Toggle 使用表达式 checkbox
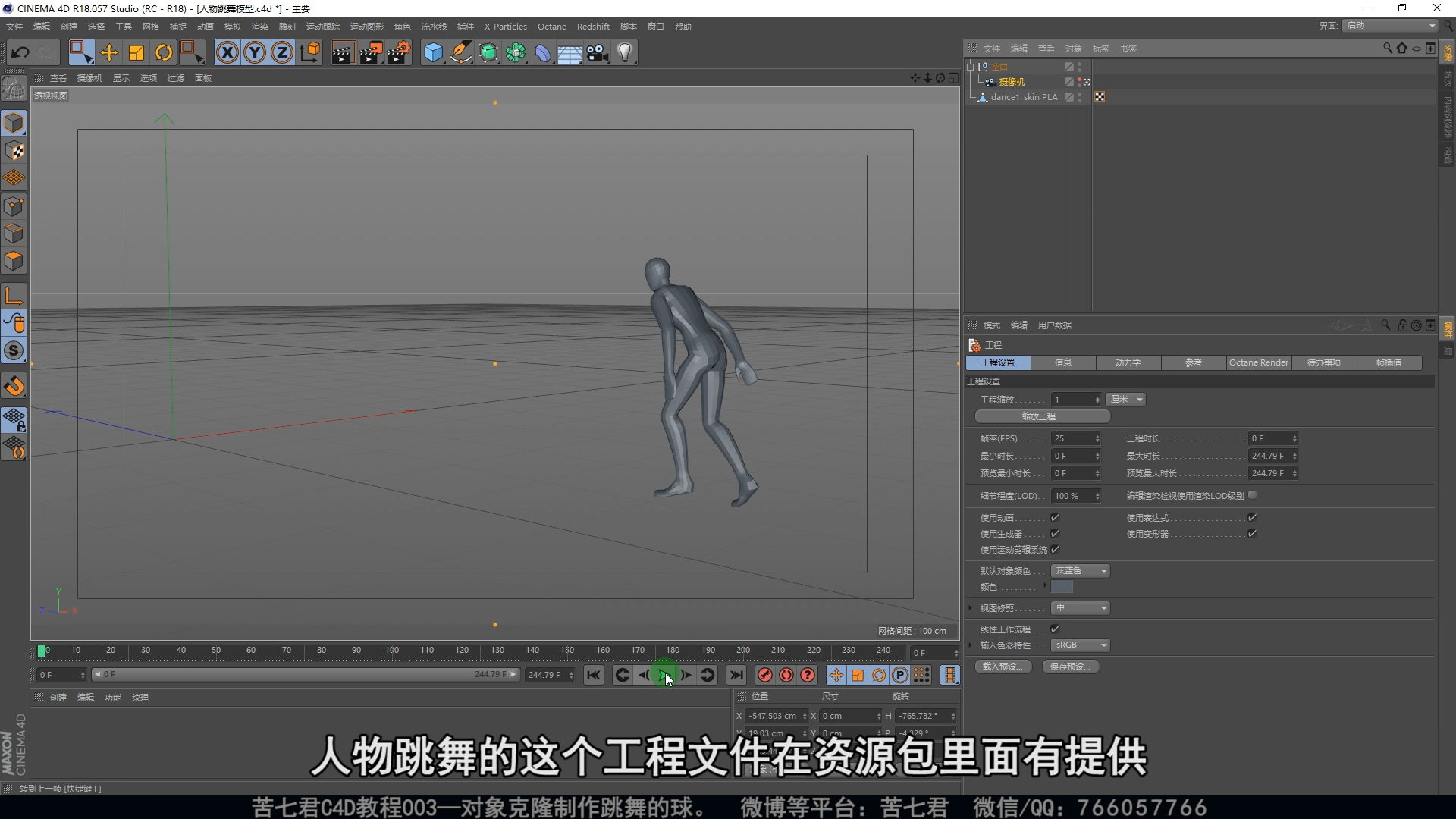Image resolution: width=1456 pixels, height=819 pixels. click(x=1253, y=517)
